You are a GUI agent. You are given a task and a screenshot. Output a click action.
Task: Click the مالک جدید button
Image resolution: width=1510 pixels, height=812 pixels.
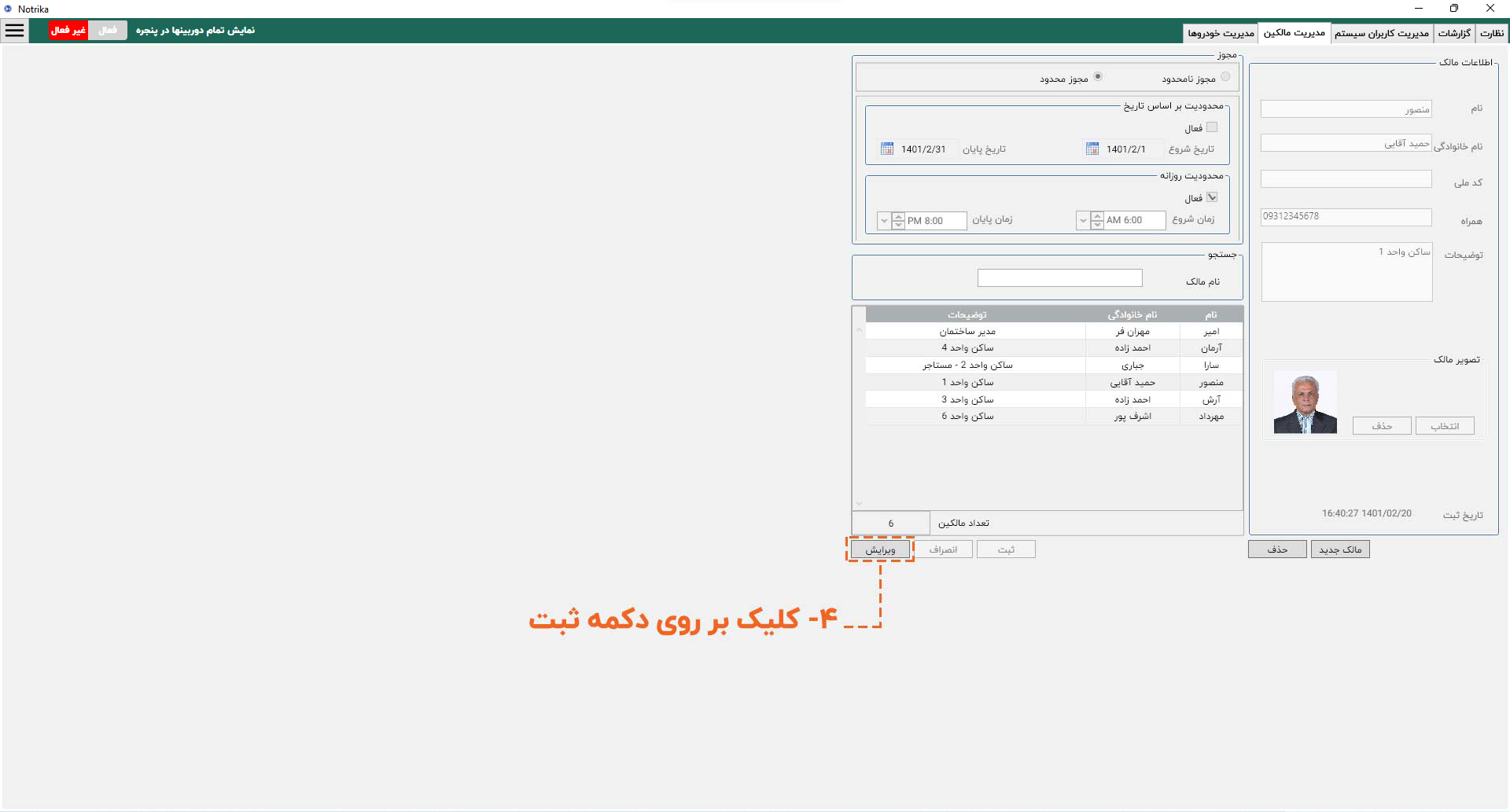click(1340, 549)
